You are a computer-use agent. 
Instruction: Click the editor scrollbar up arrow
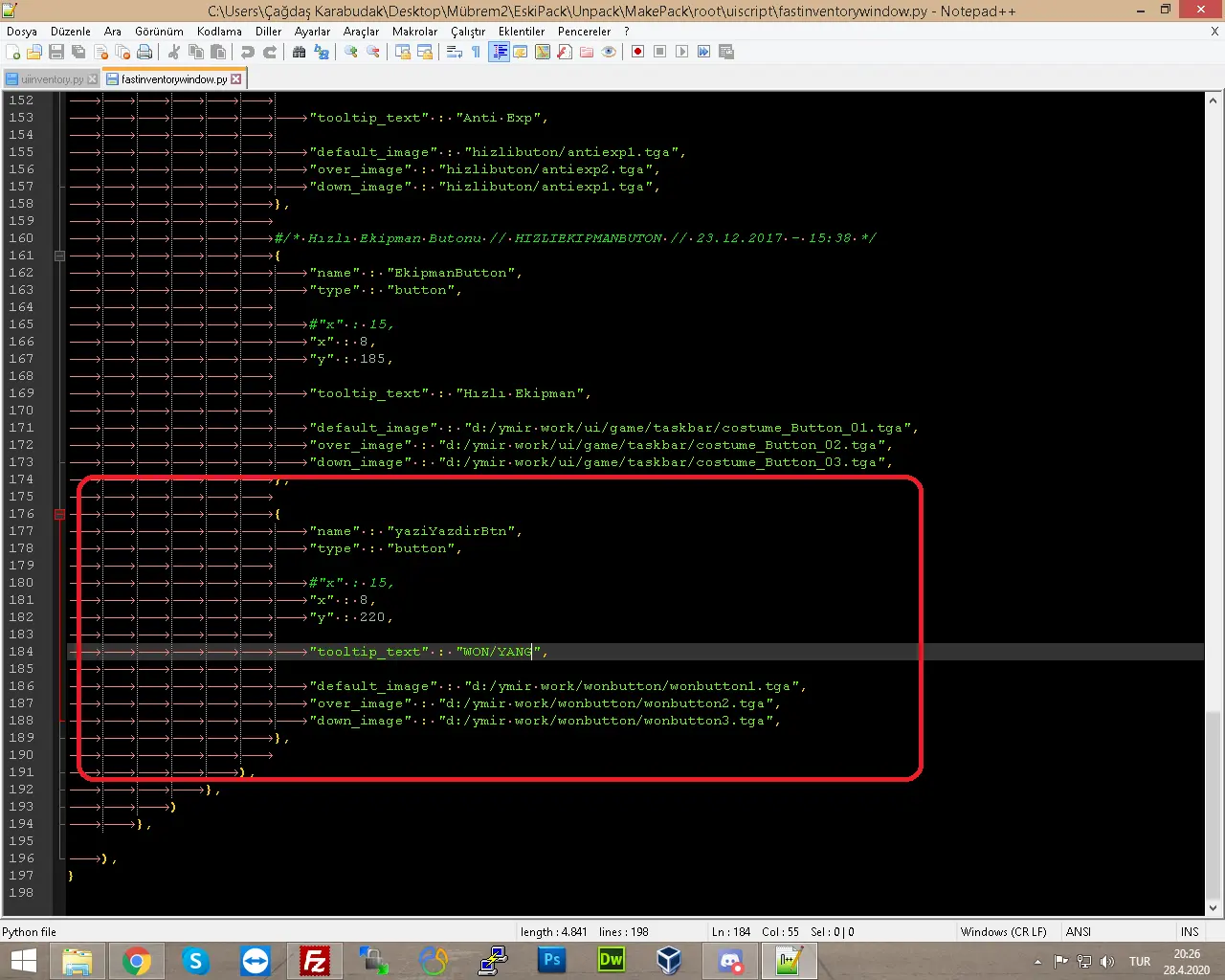click(1214, 100)
